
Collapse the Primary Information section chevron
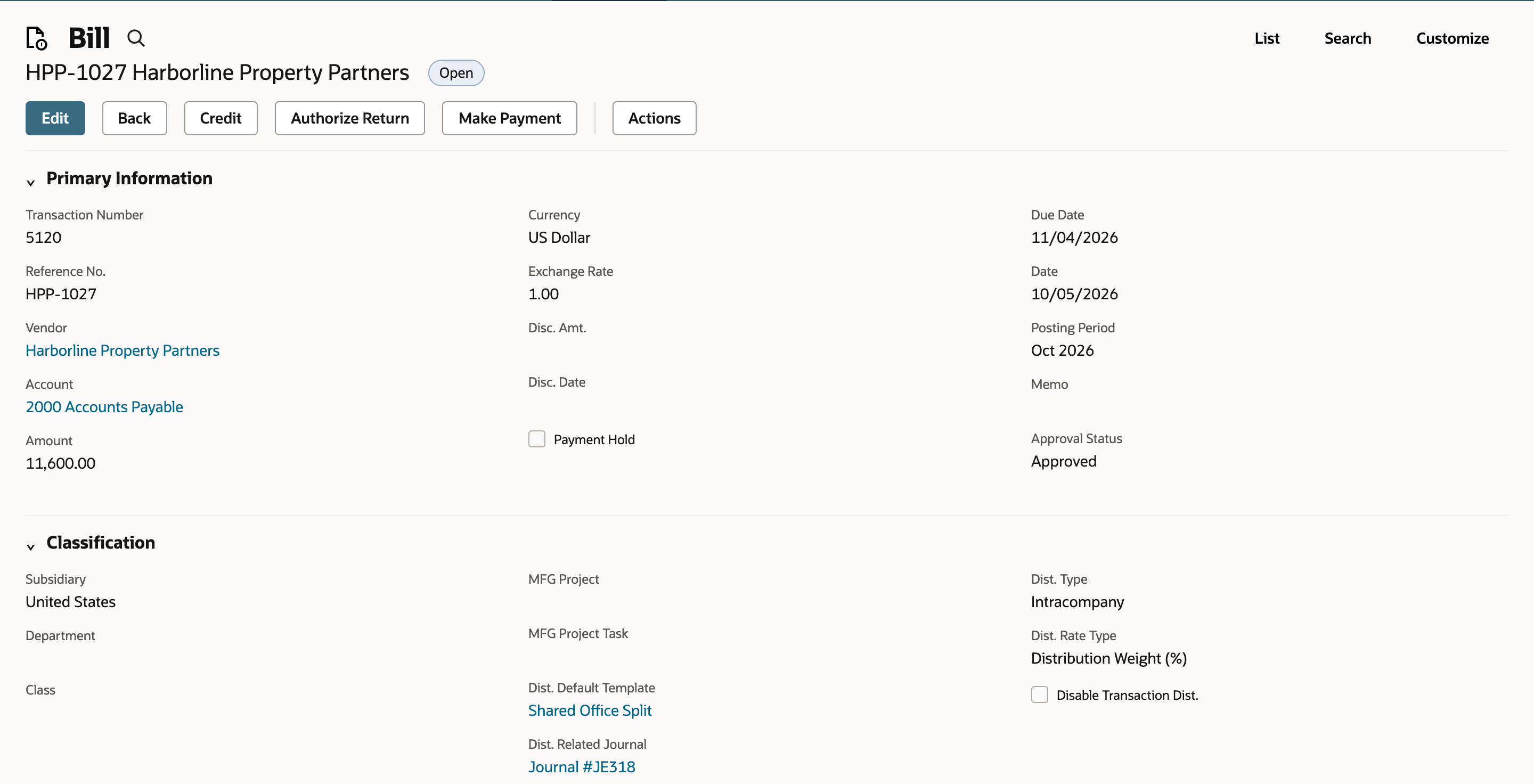tap(30, 182)
